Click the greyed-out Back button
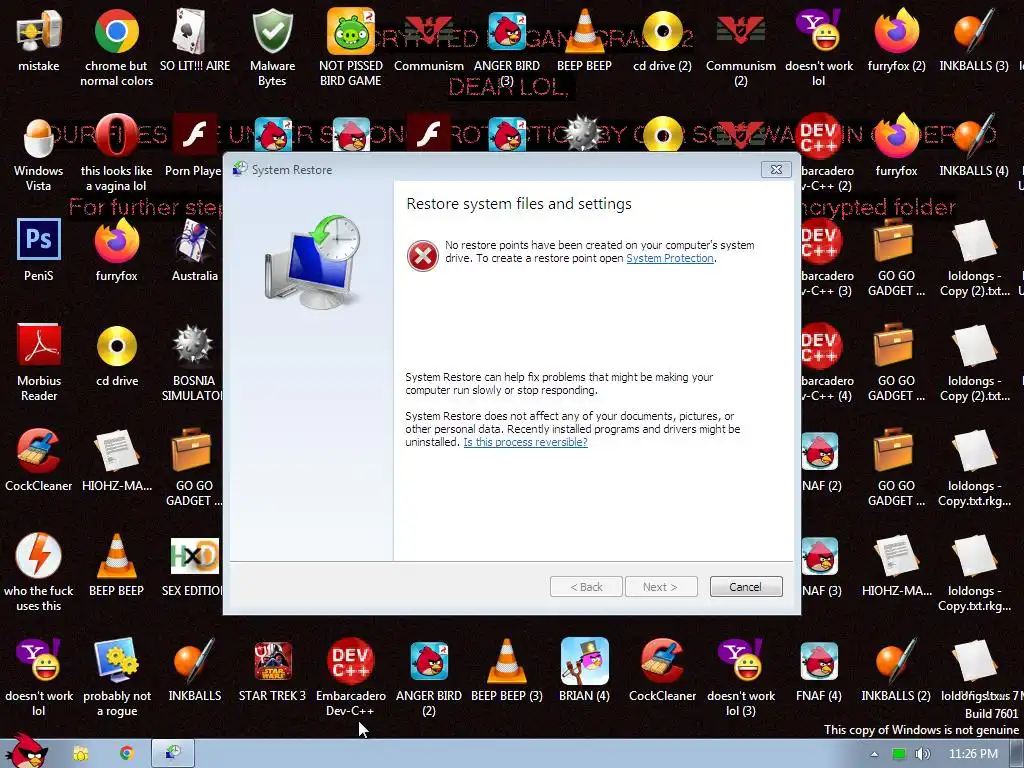Viewport: 1024px width, 768px height. [x=586, y=586]
